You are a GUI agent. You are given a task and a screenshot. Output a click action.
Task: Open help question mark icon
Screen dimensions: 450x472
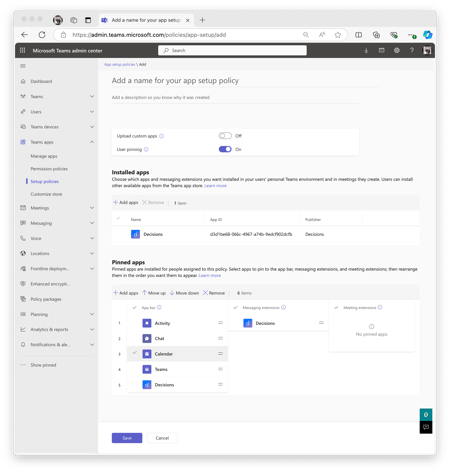[412, 50]
